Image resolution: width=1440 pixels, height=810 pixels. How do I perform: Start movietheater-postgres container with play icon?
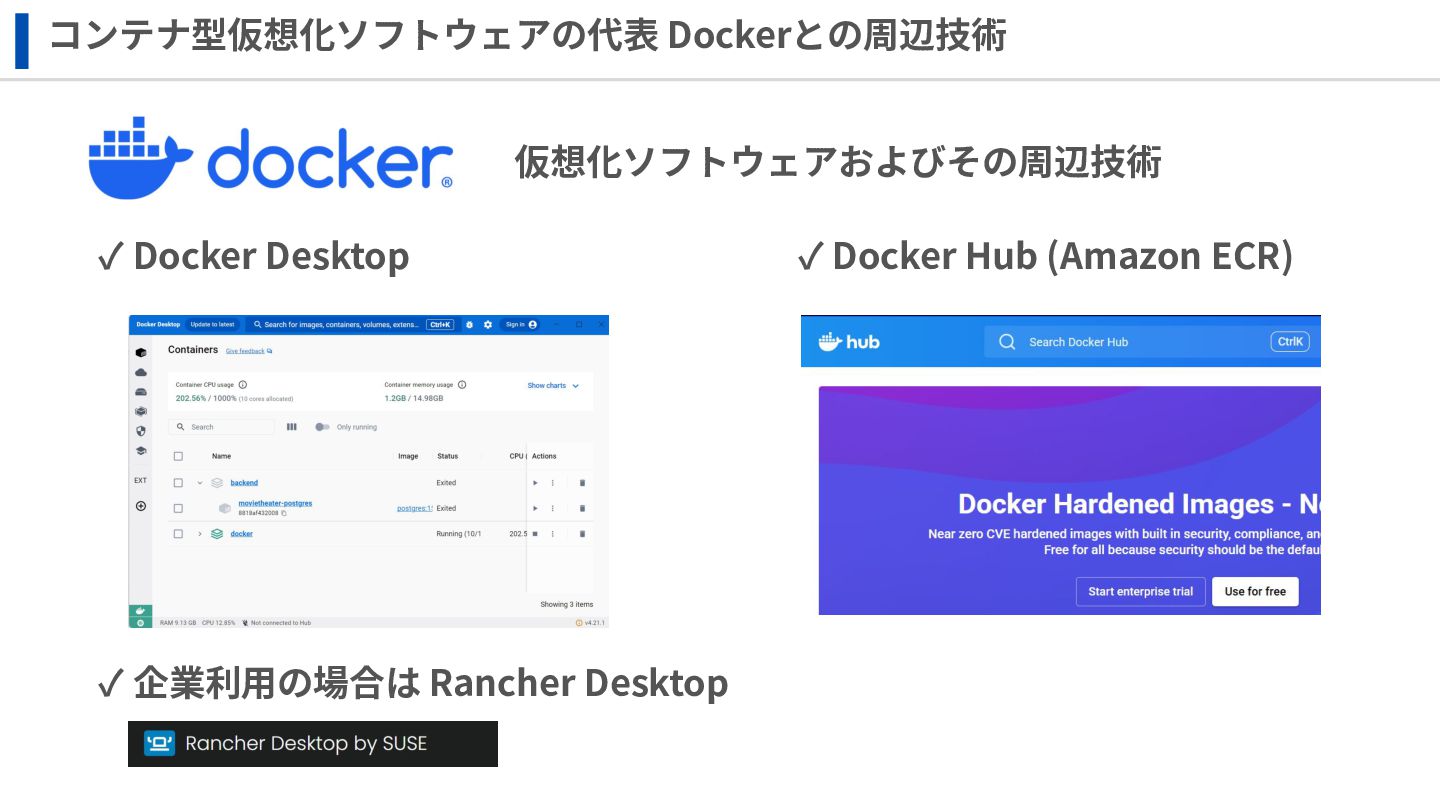535,508
